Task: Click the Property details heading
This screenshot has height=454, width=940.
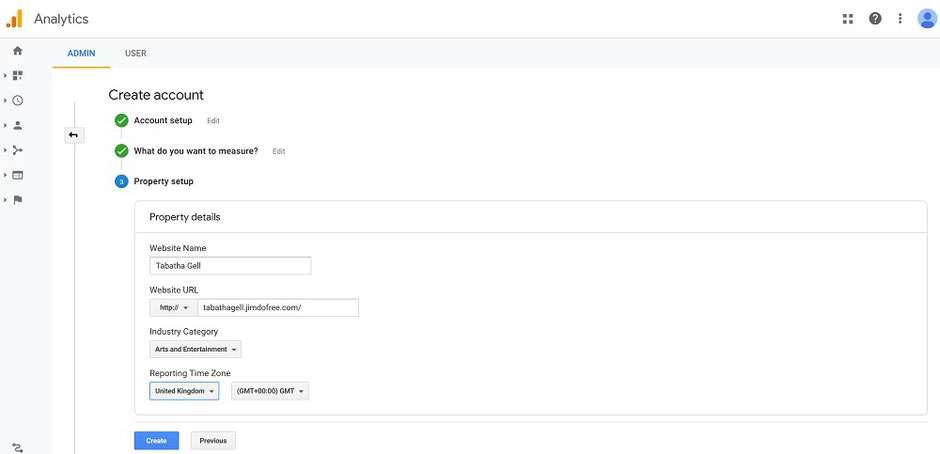Action: [185, 217]
